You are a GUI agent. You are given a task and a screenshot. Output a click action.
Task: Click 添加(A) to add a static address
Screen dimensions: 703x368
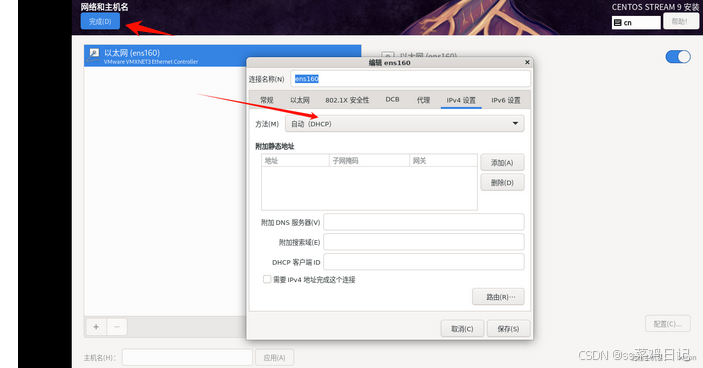coord(502,162)
